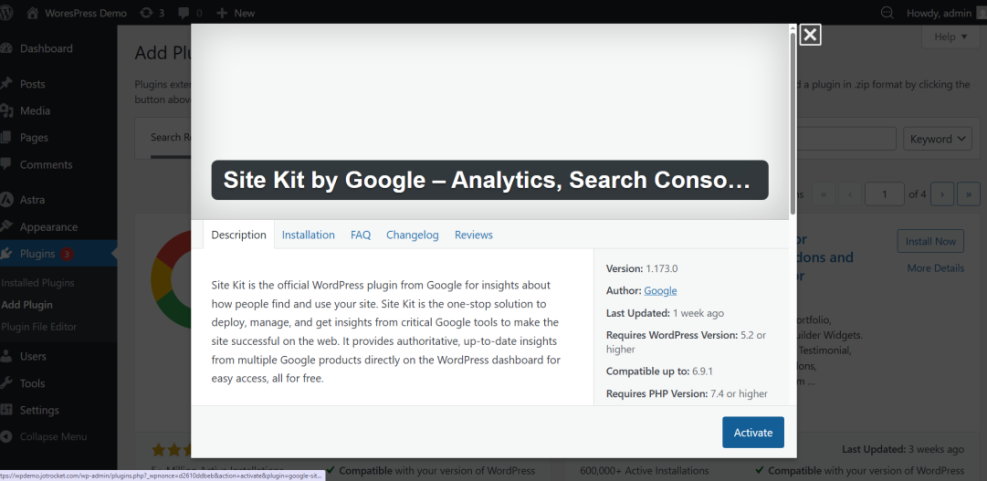Click the modal vertical scrollbar
Screen dimensions: 987x481
click(x=792, y=123)
